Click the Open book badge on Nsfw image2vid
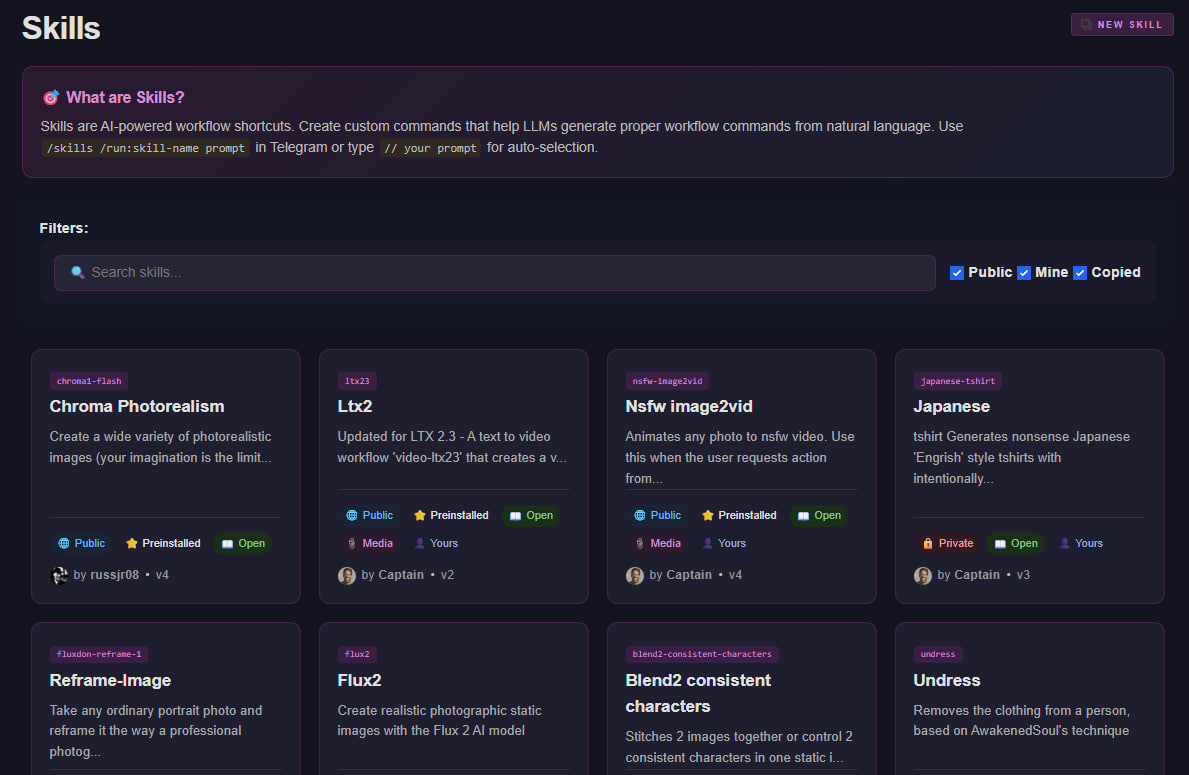The image size is (1189, 775). 818,515
